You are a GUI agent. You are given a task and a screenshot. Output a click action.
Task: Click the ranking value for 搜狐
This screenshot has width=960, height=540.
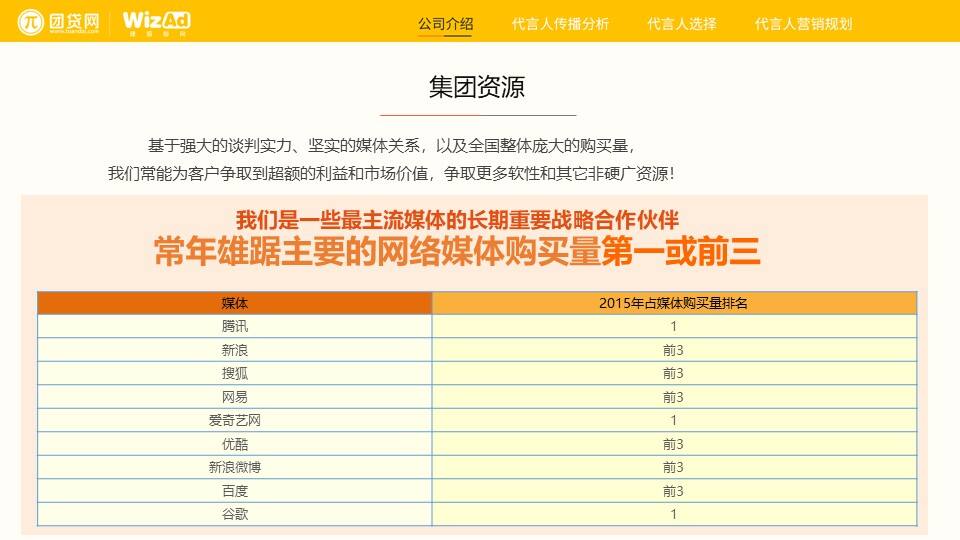(674, 373)
